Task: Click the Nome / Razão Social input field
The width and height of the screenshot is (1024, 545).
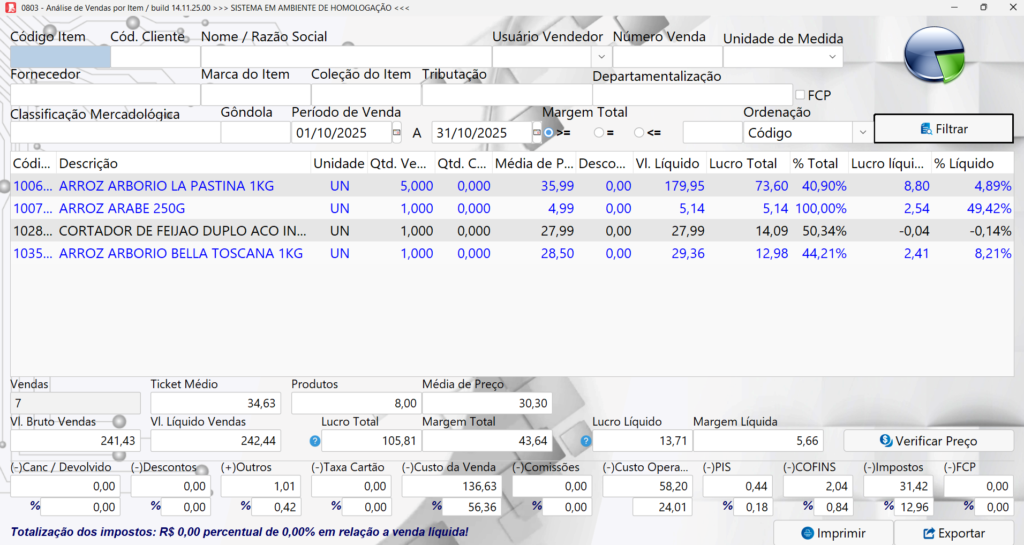Action: [x=345, y=57]
